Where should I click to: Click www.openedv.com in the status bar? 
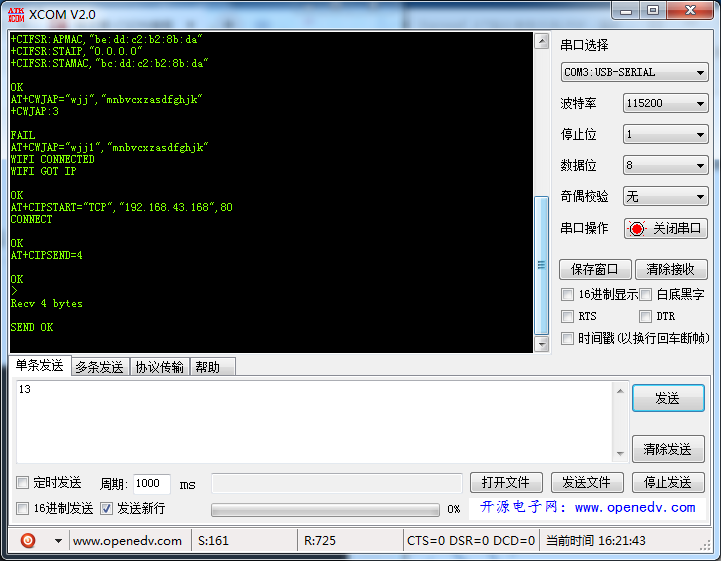click(x=127, y=541)
